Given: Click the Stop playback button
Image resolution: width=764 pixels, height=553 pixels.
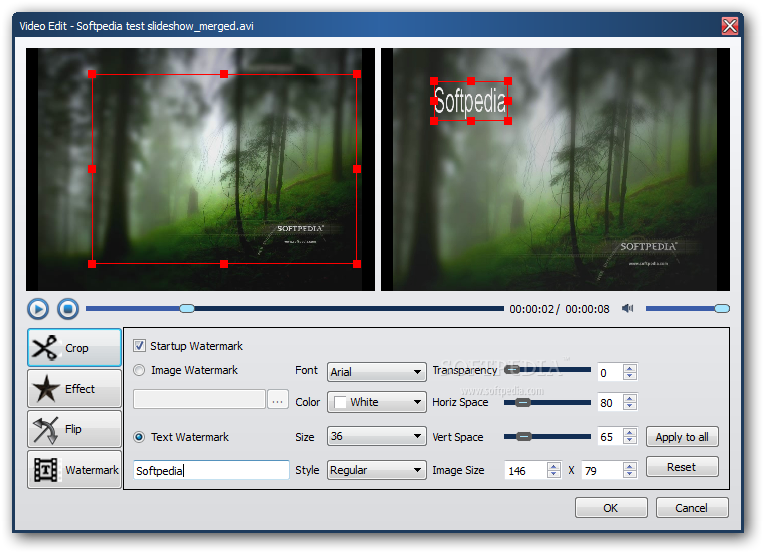Looking at the screenshot, I should point(68,309).
